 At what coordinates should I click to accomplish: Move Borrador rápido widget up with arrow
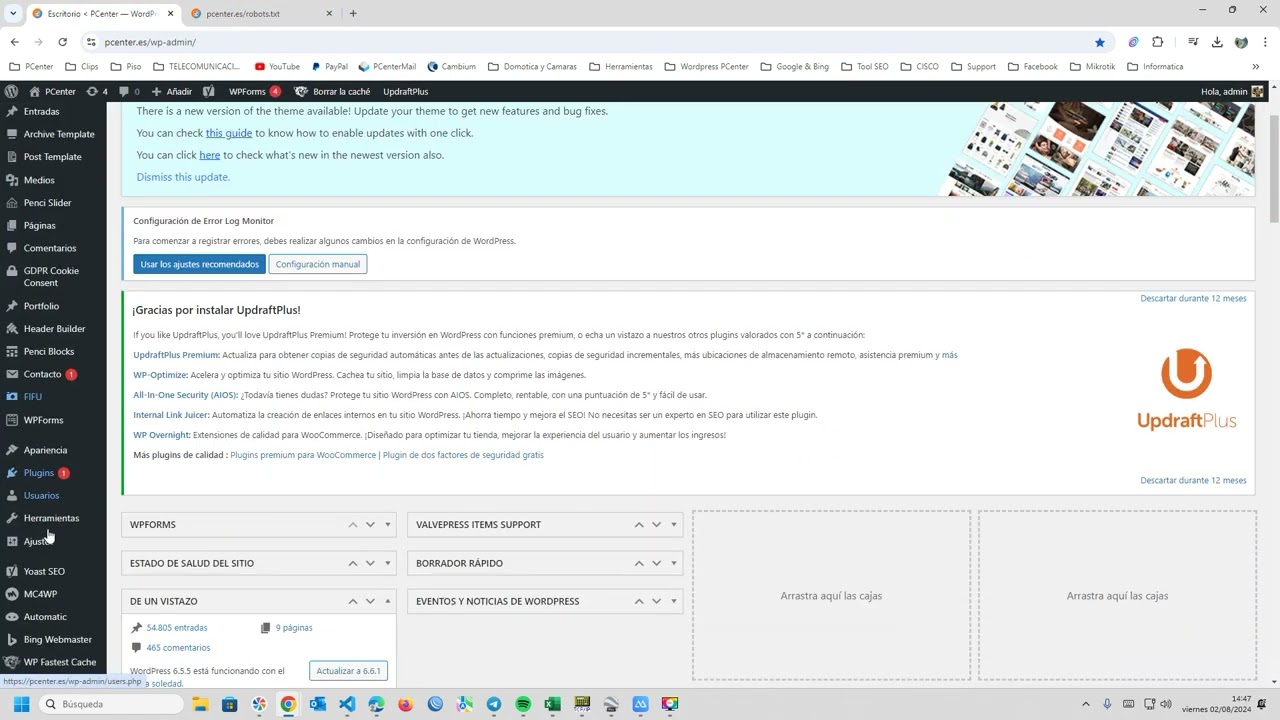639,563
